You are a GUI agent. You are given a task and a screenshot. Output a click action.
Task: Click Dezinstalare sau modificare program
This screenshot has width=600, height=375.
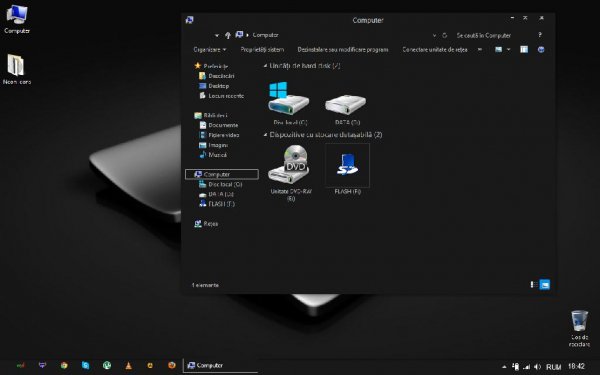pos(343,49)
